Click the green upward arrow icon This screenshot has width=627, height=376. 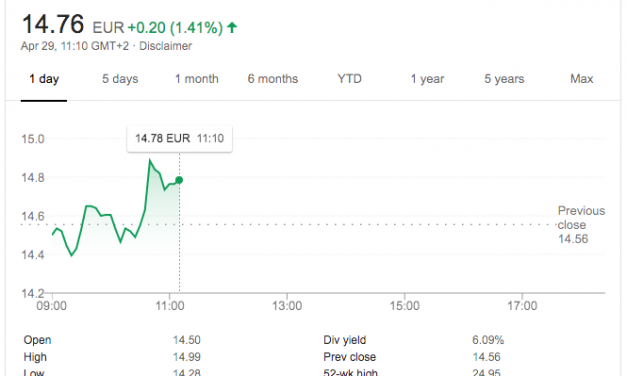click(232, 28)
